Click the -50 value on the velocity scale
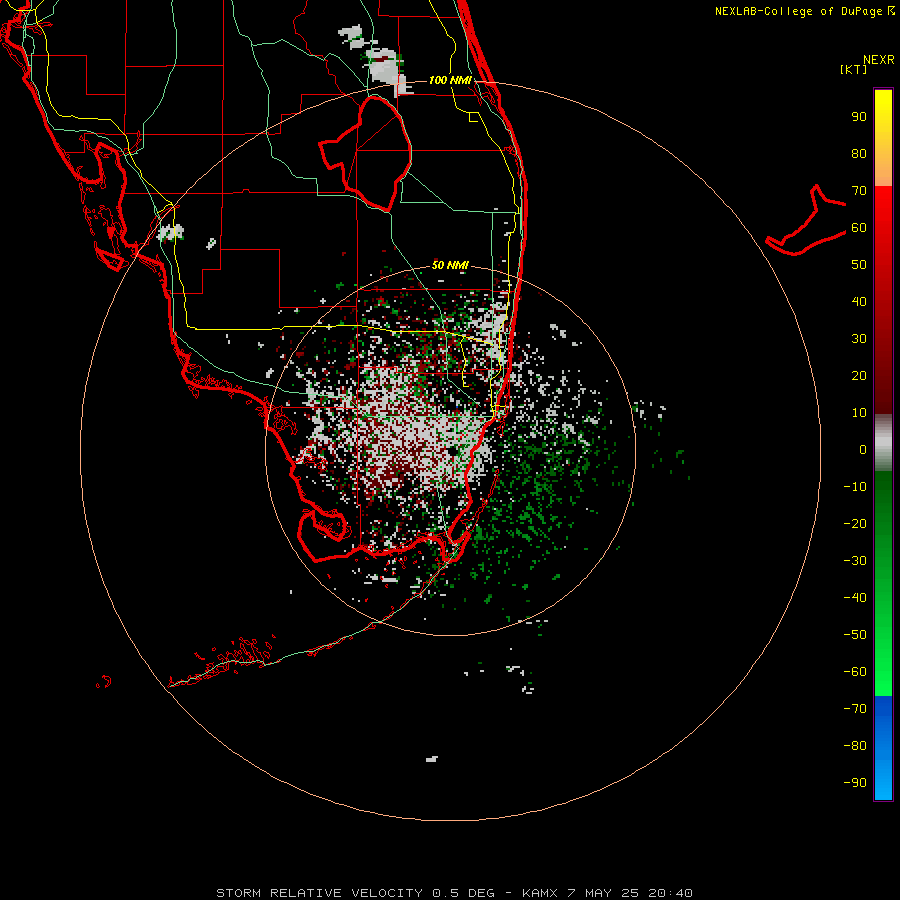Screen dimensions: 900x900 [855, 635]
